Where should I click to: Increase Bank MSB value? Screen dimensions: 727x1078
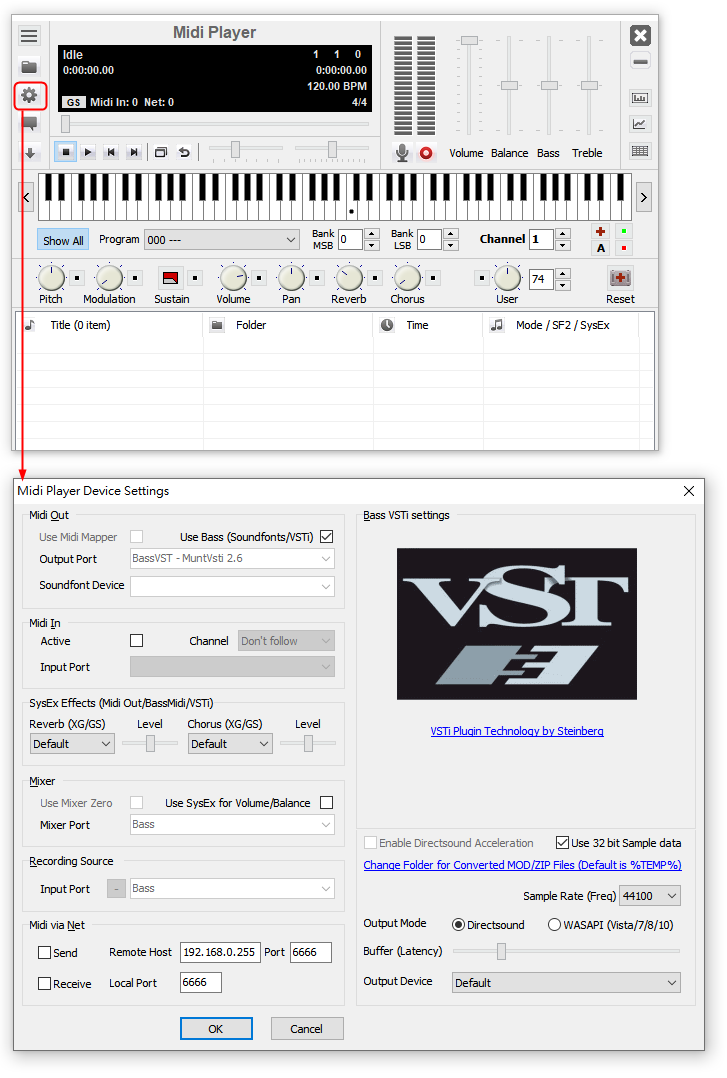coord(371,234)
